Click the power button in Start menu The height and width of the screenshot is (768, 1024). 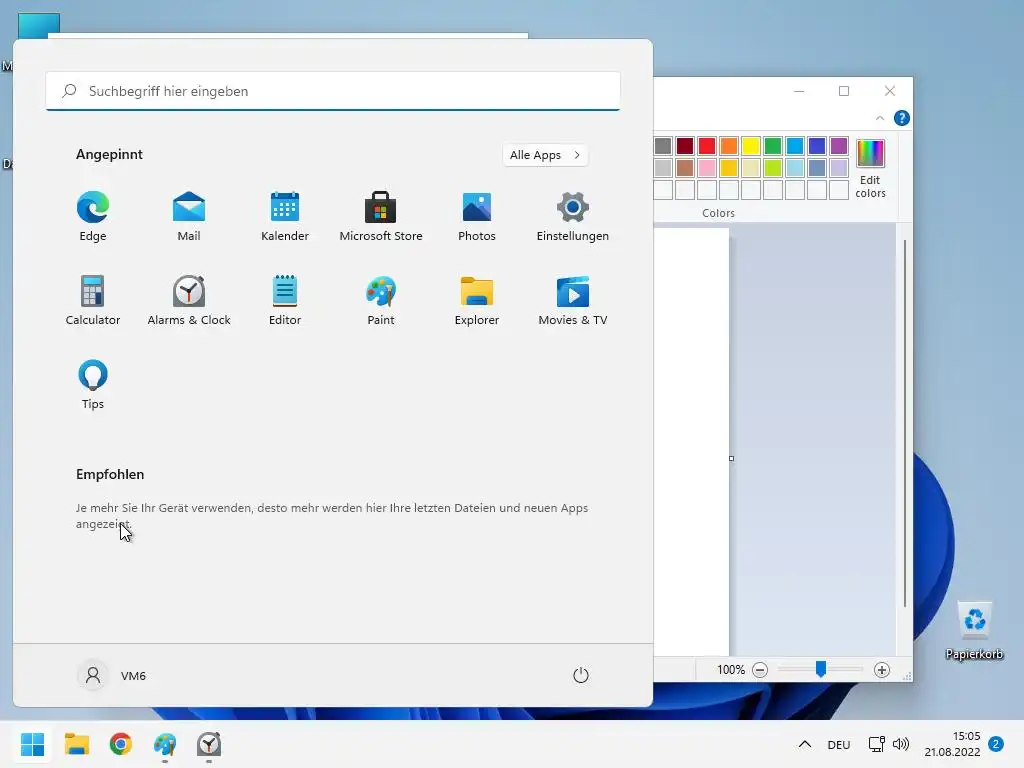point(581,675)
